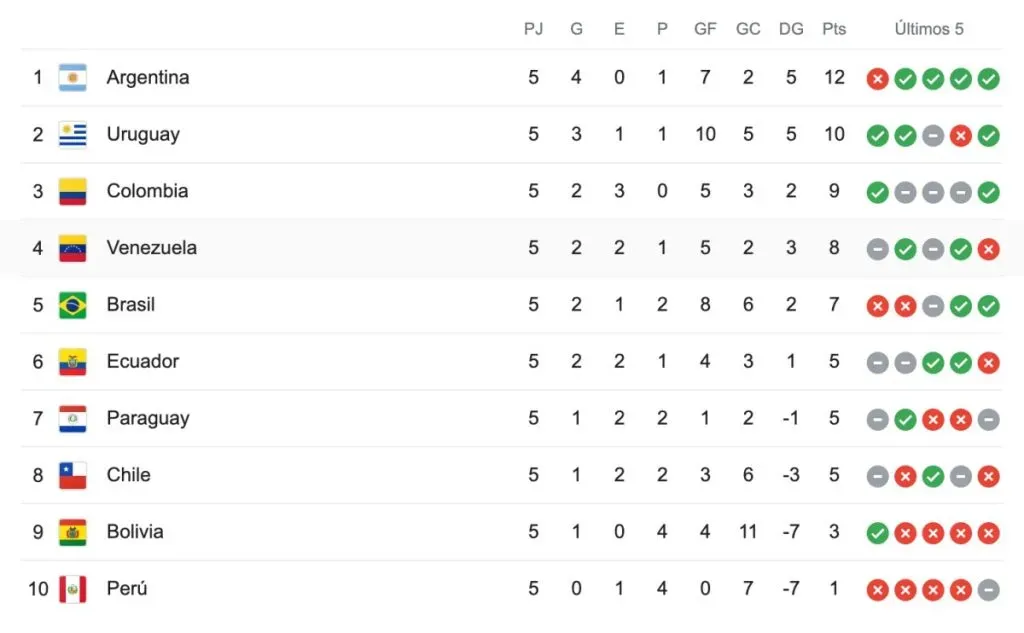Select the Brasil team name
1024x633 pixels.
click(131, 305)
